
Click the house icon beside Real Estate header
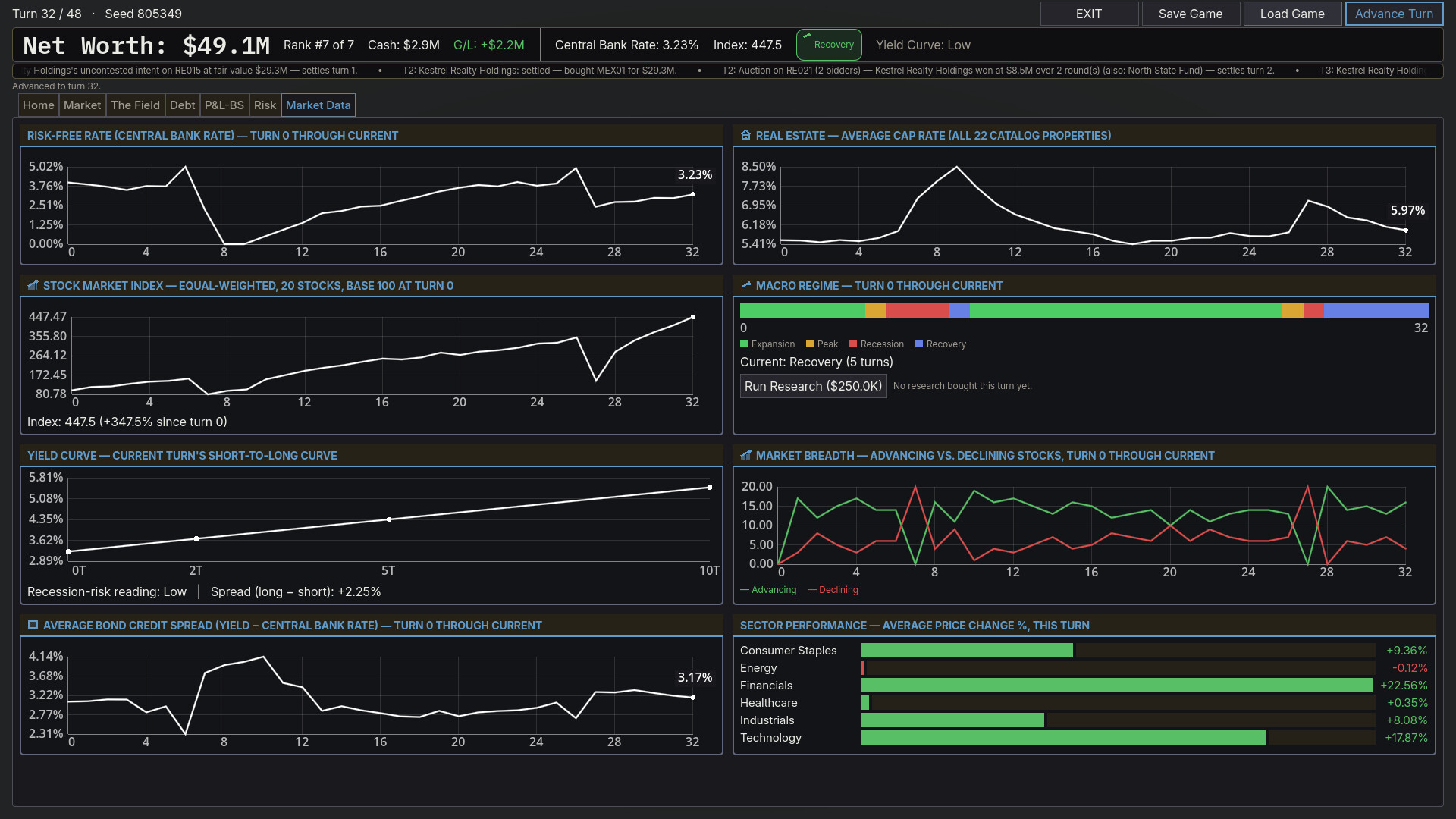click(745, 135)
